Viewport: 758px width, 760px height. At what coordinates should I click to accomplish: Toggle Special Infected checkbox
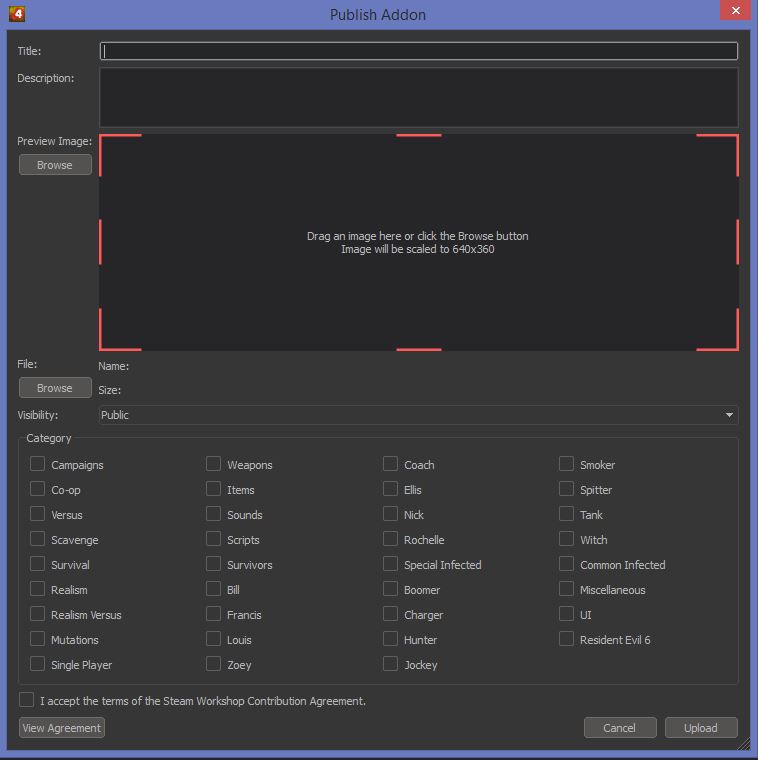point(390,564)
